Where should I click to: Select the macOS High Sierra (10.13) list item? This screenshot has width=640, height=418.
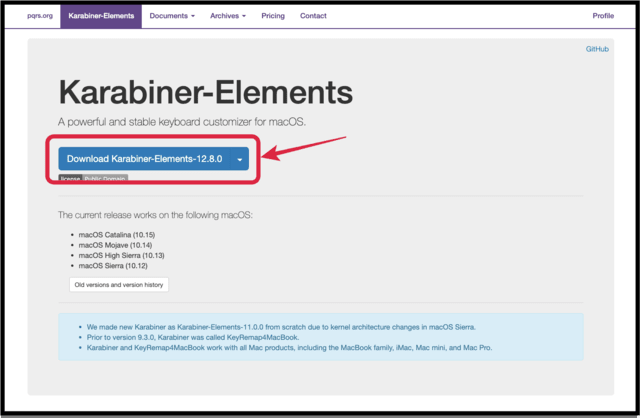(x=121, y=255)
